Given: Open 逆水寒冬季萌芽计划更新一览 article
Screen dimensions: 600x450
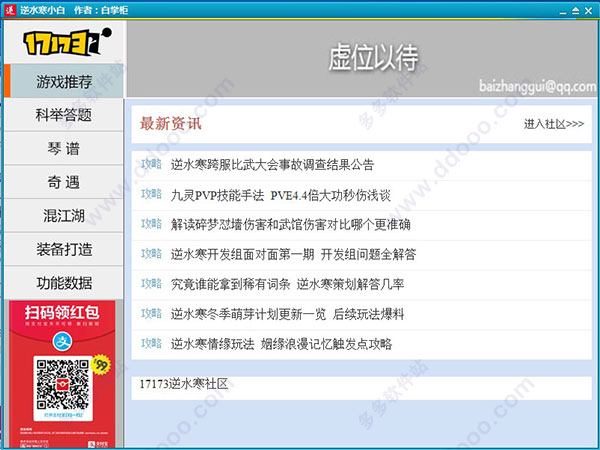Looking at the screenshot, I should [287, 314].
